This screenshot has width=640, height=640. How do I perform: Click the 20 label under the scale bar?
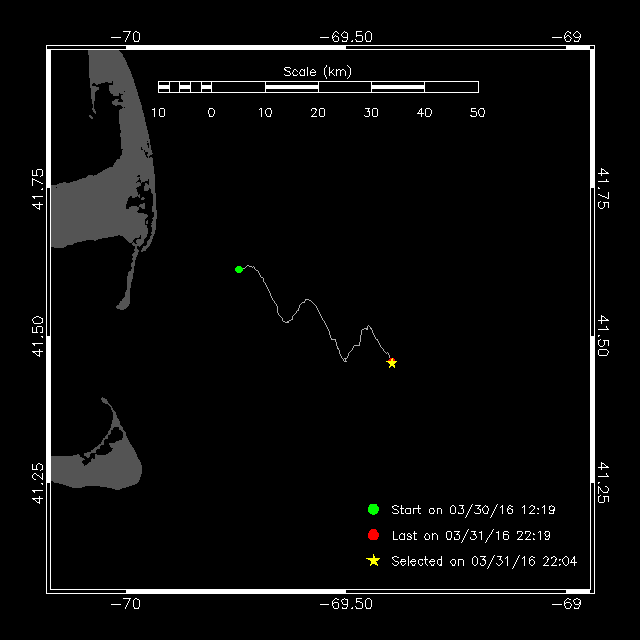click(x=318, y=112)
